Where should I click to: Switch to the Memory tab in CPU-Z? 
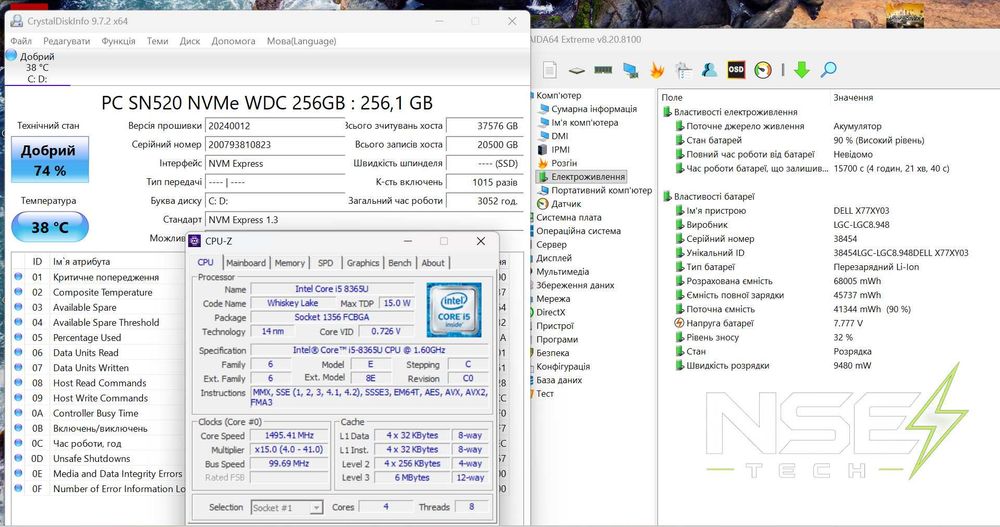[290, 263]
